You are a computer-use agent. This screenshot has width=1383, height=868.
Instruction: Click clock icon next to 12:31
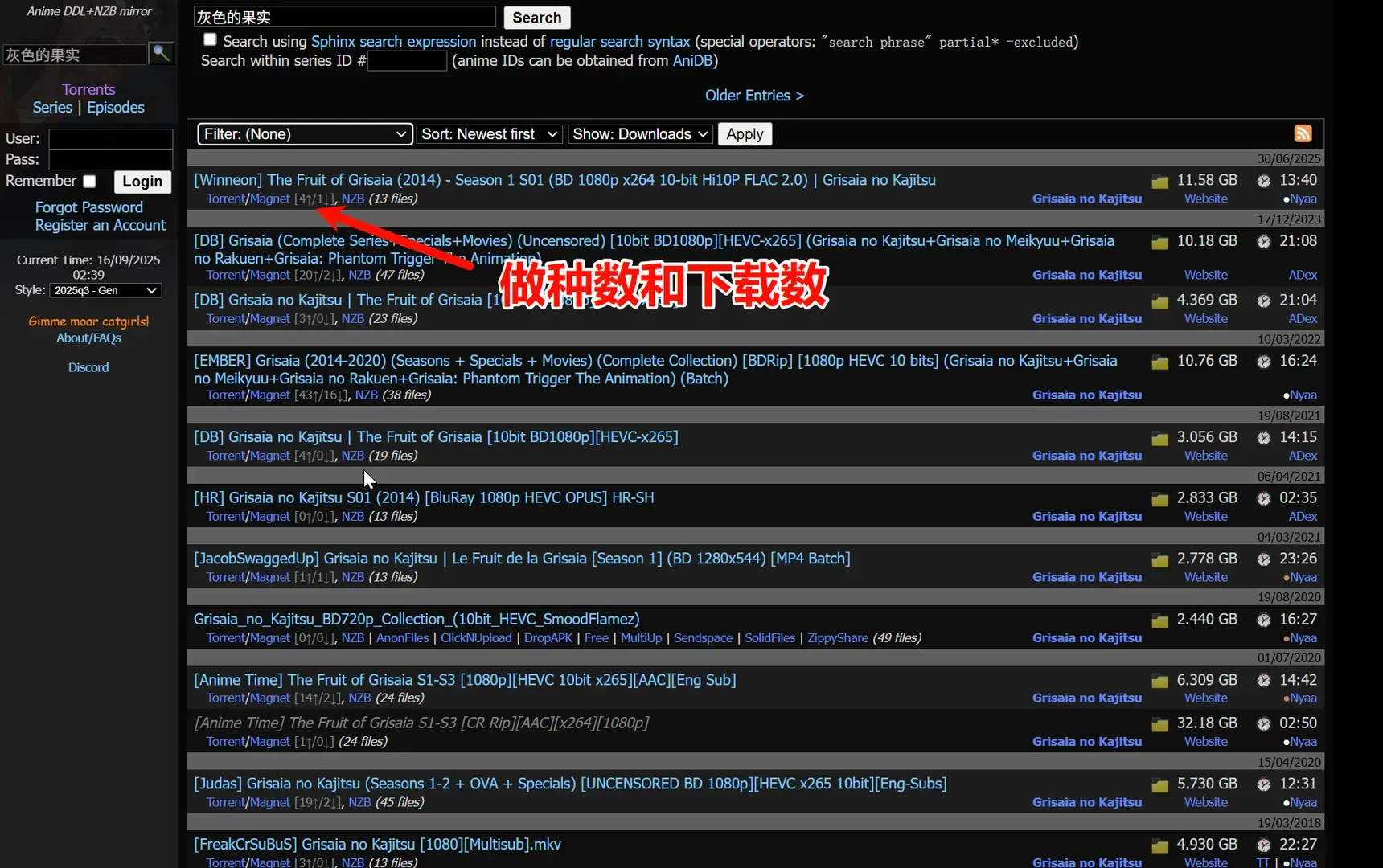(1264, 784)
